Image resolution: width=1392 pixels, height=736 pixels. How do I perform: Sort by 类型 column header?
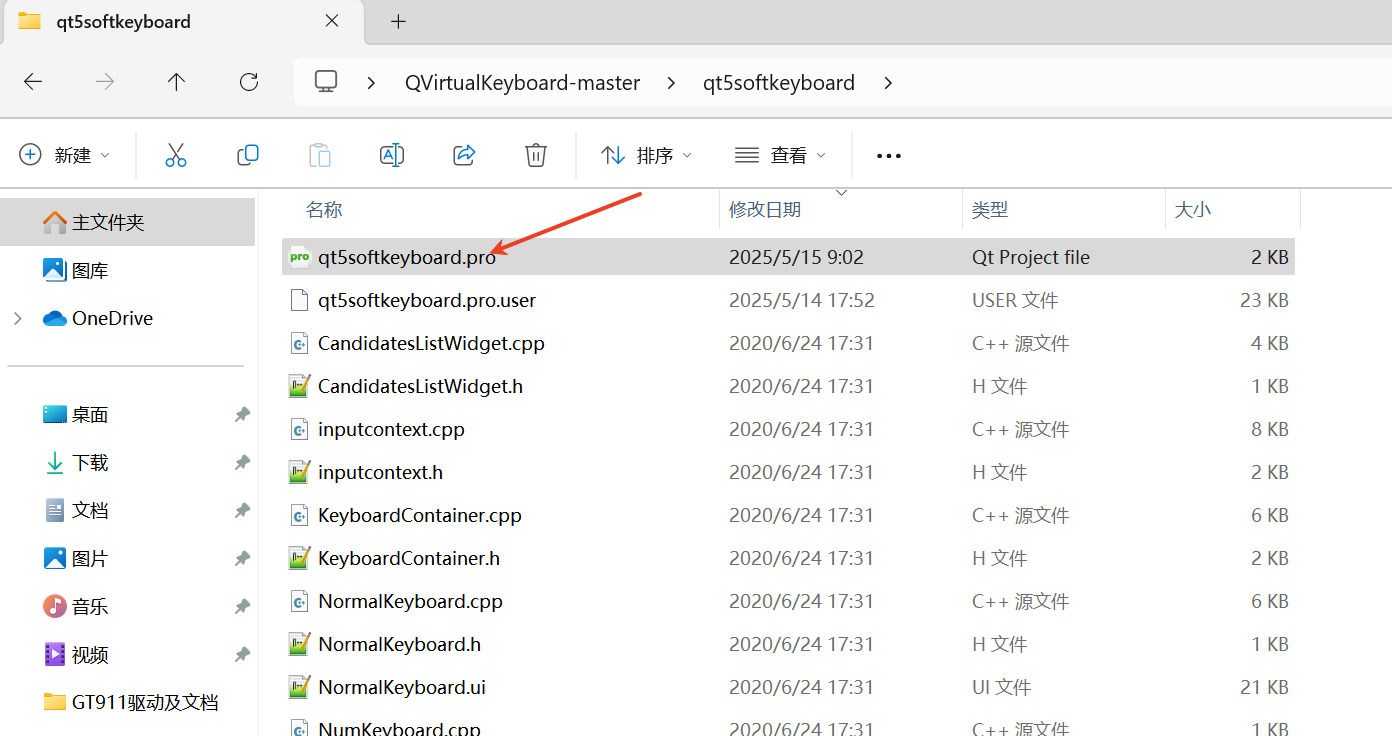[990, 210]
